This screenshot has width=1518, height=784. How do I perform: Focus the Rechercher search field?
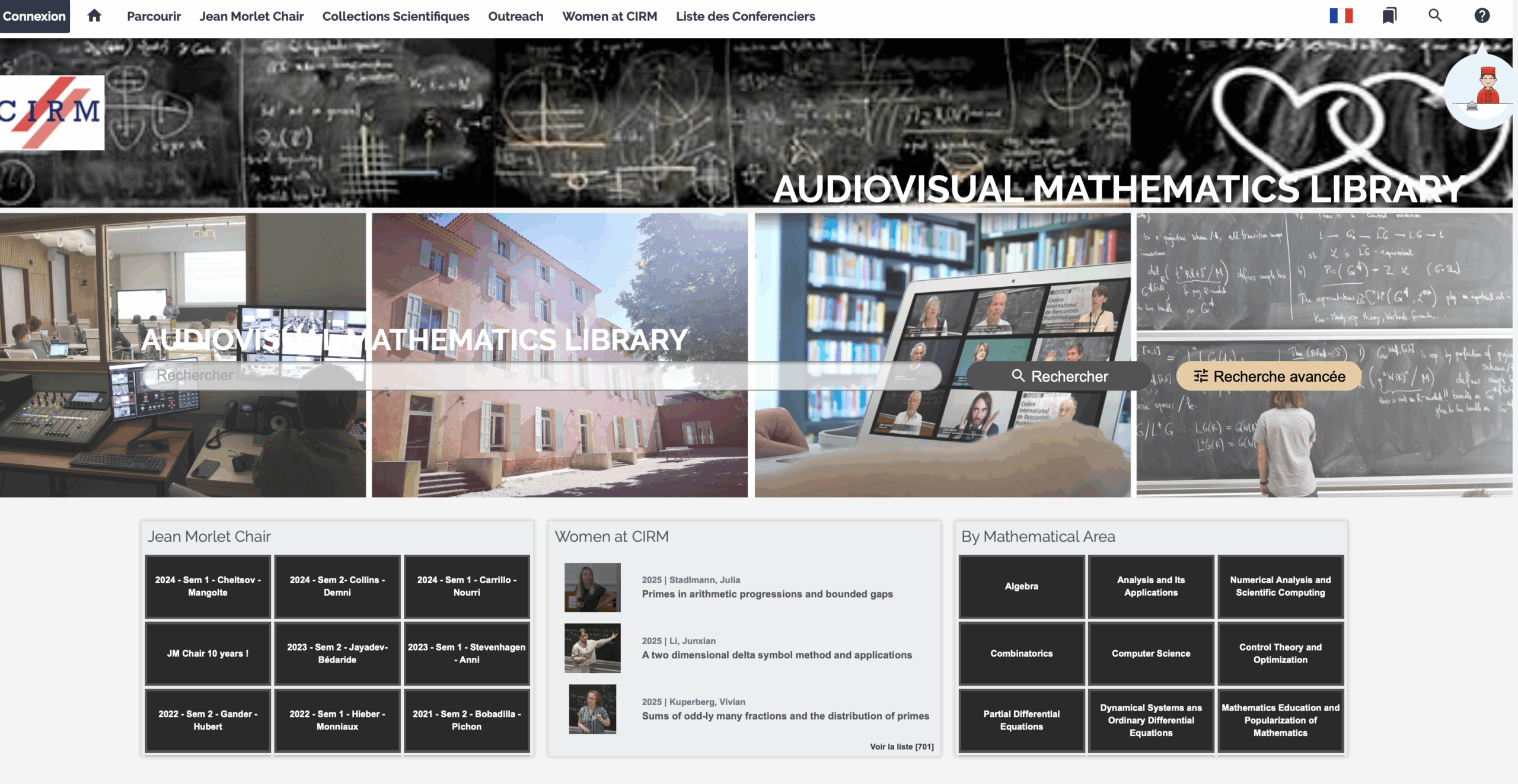pyautogui.click(x=541, y=376)
